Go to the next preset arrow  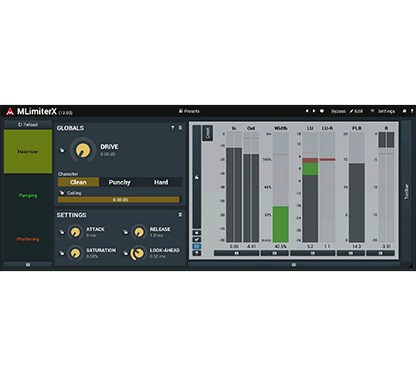[x=314, y=111]
